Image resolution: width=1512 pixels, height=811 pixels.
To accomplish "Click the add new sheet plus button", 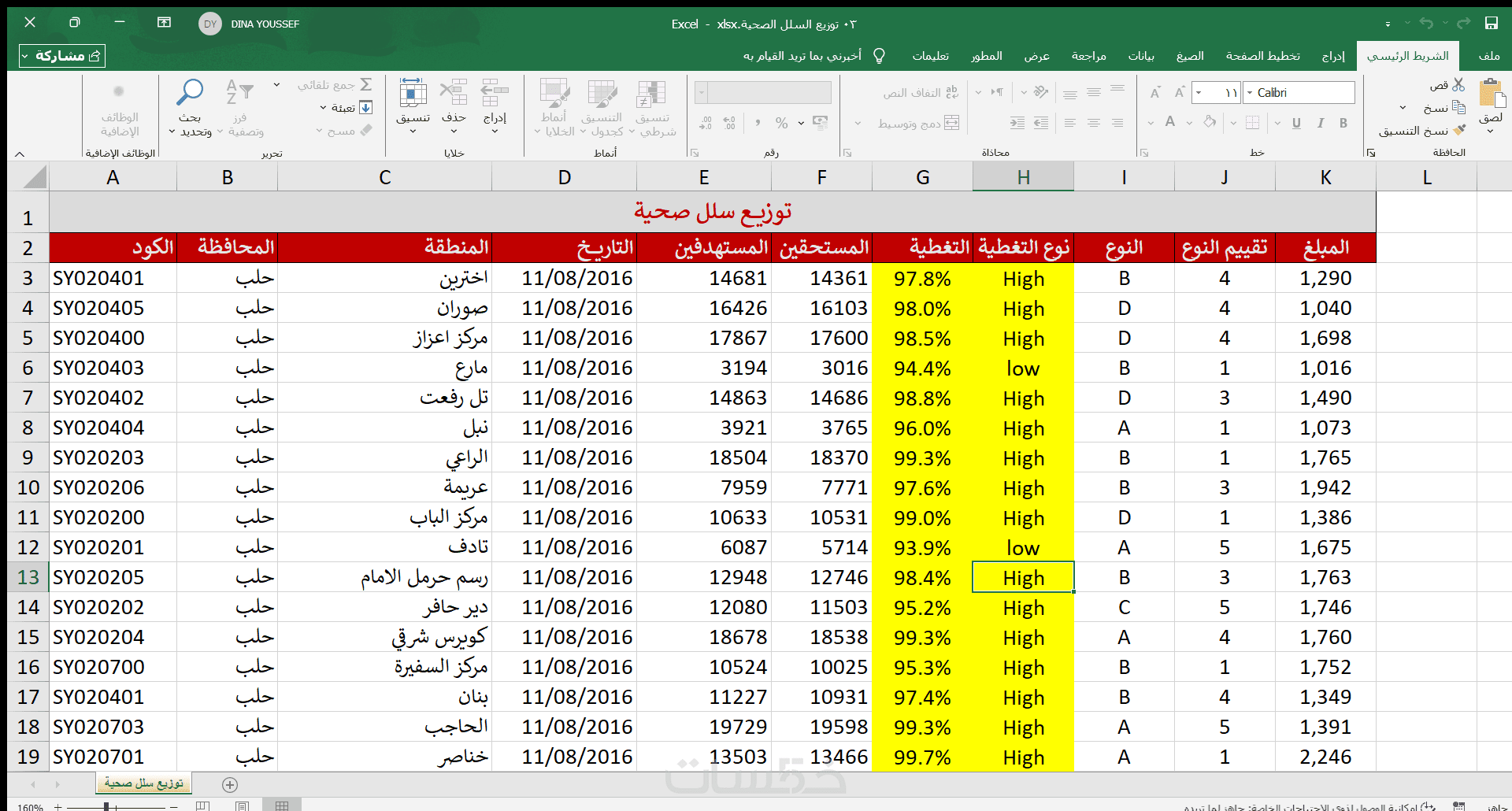I will point(230,784).
